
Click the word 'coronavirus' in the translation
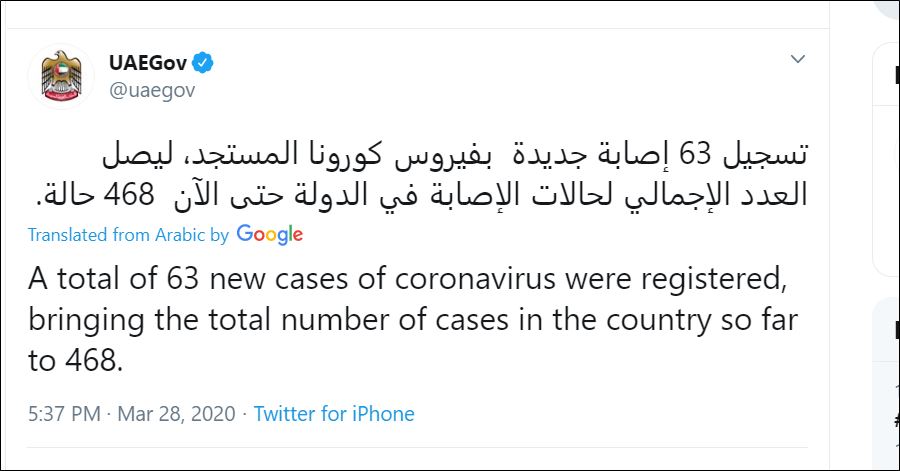[475, 279]
